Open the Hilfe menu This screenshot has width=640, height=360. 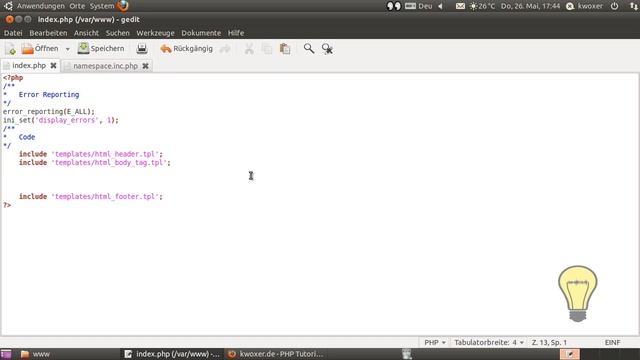pos(236,33)
